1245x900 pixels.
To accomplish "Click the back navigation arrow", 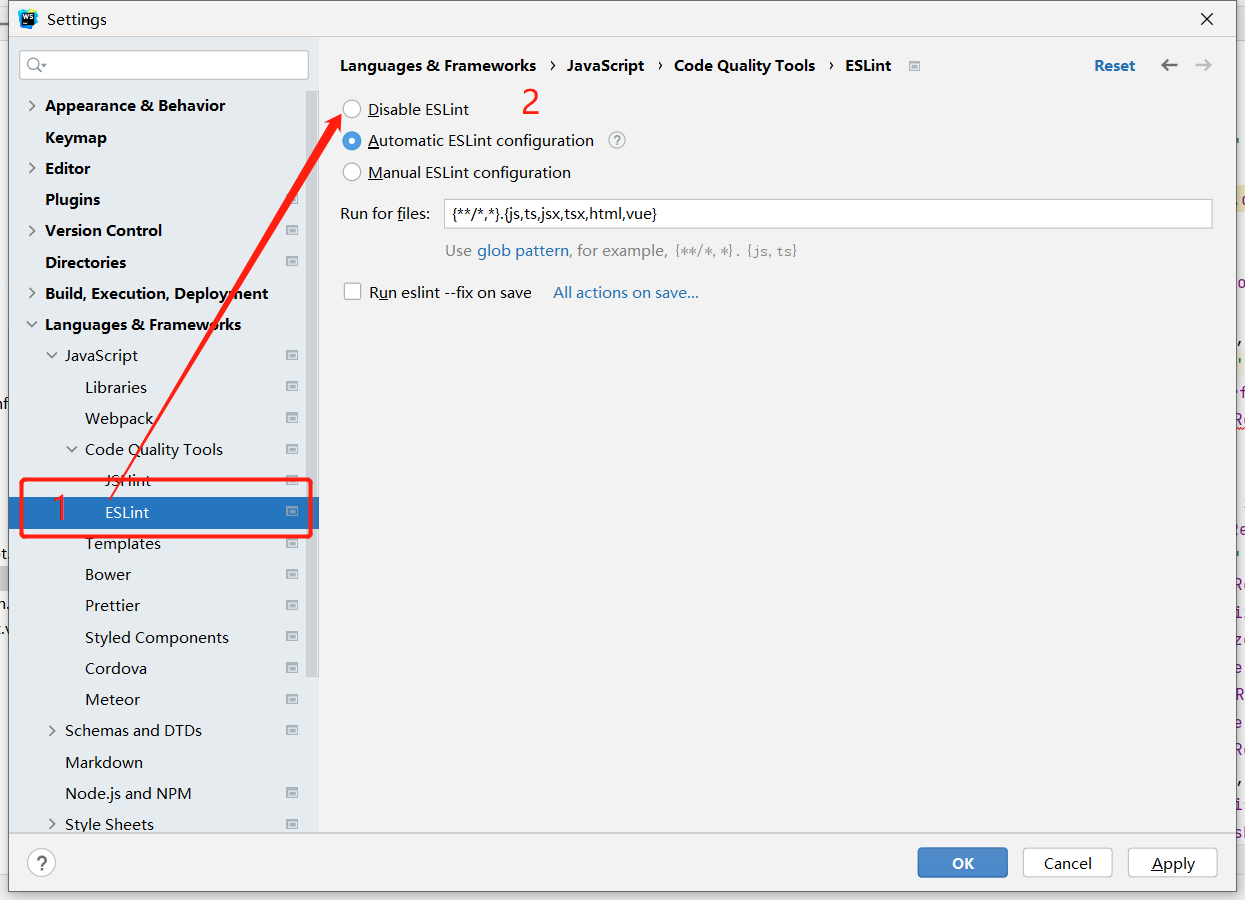I will (1169, 65).
